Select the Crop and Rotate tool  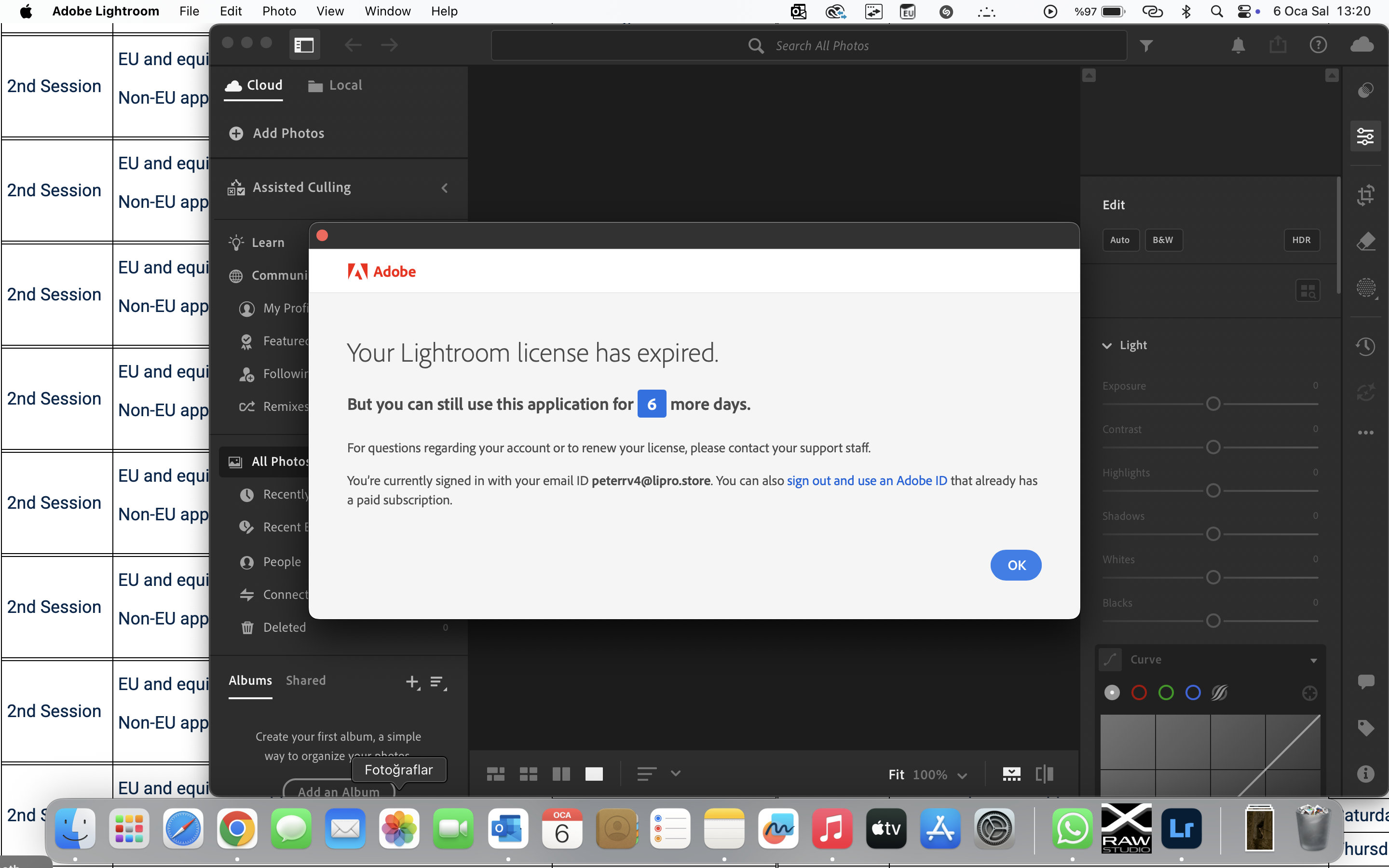click(x=1365, y=195)
